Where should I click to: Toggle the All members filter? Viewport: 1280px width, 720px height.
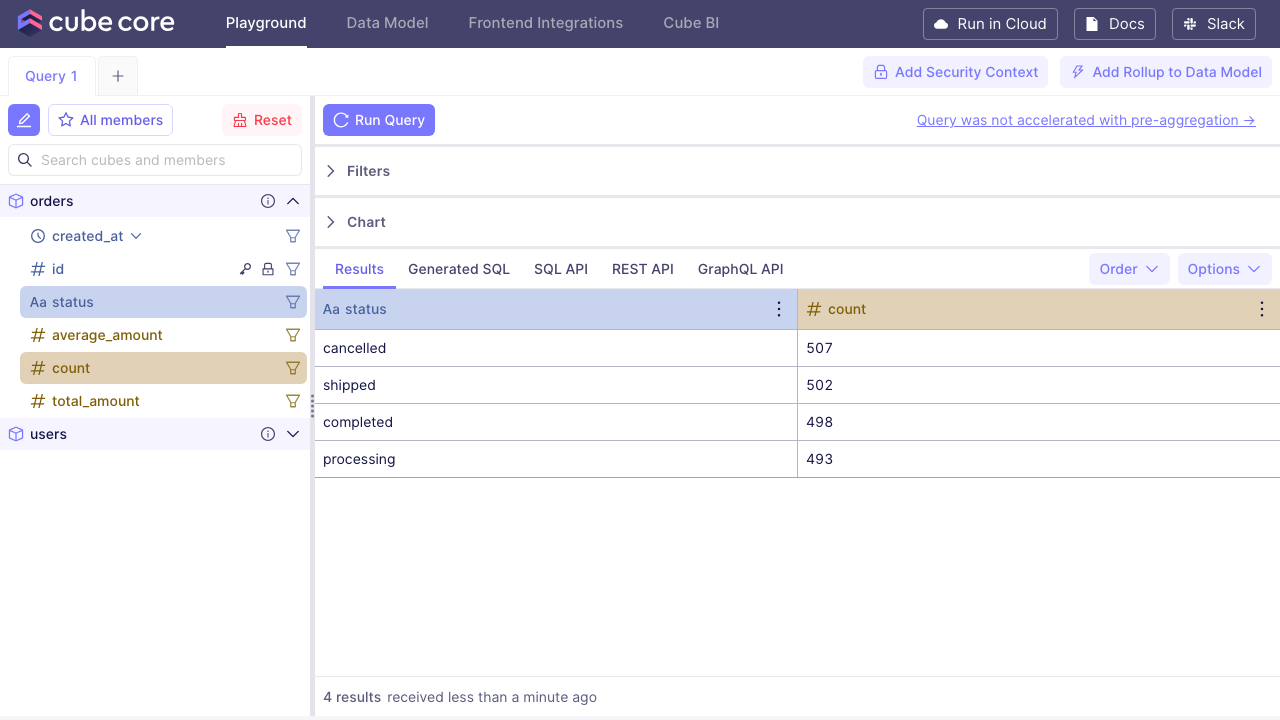click(x=110, y=120)
